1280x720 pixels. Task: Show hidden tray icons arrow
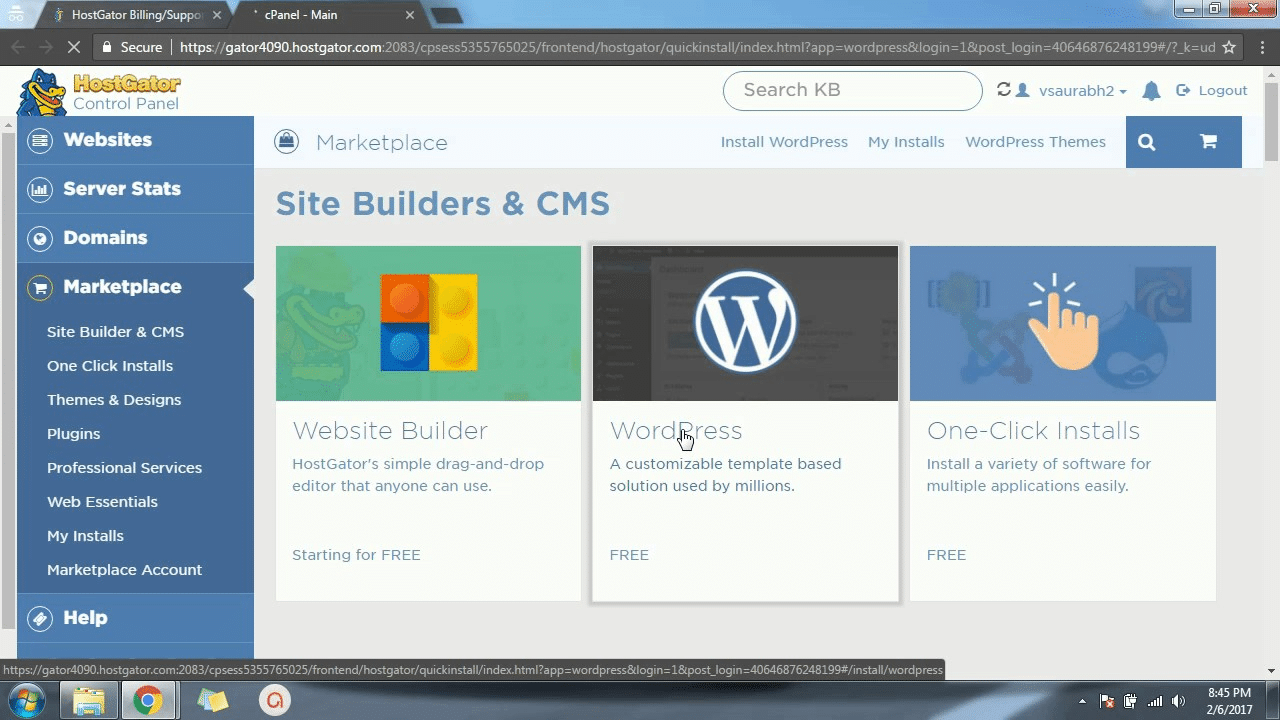point(1084,701)
